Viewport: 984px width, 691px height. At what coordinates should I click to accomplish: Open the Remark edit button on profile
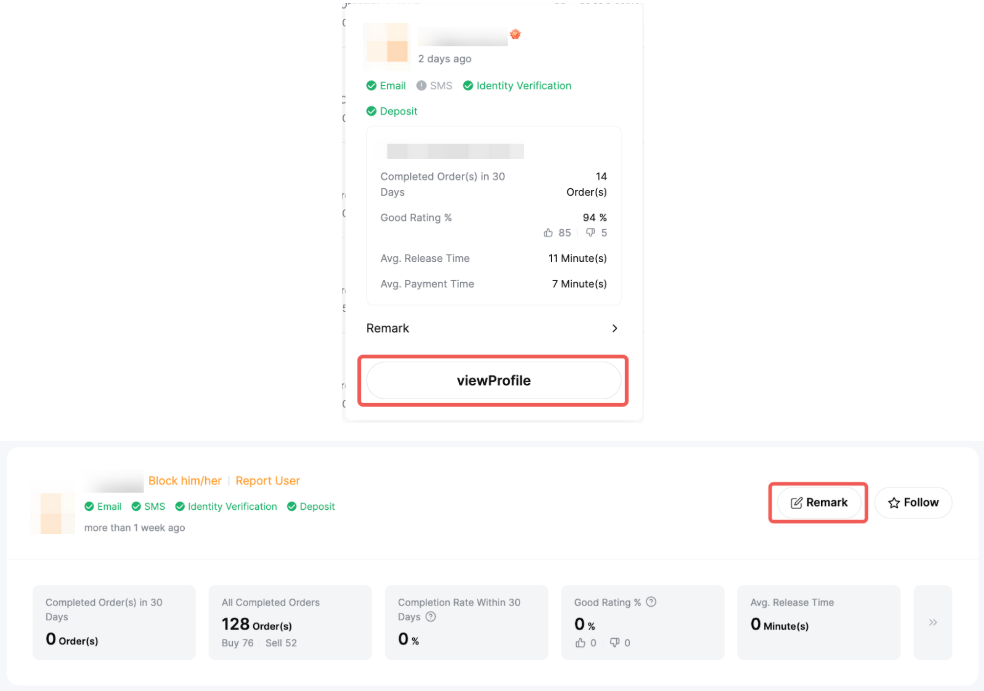pos(818,502)
